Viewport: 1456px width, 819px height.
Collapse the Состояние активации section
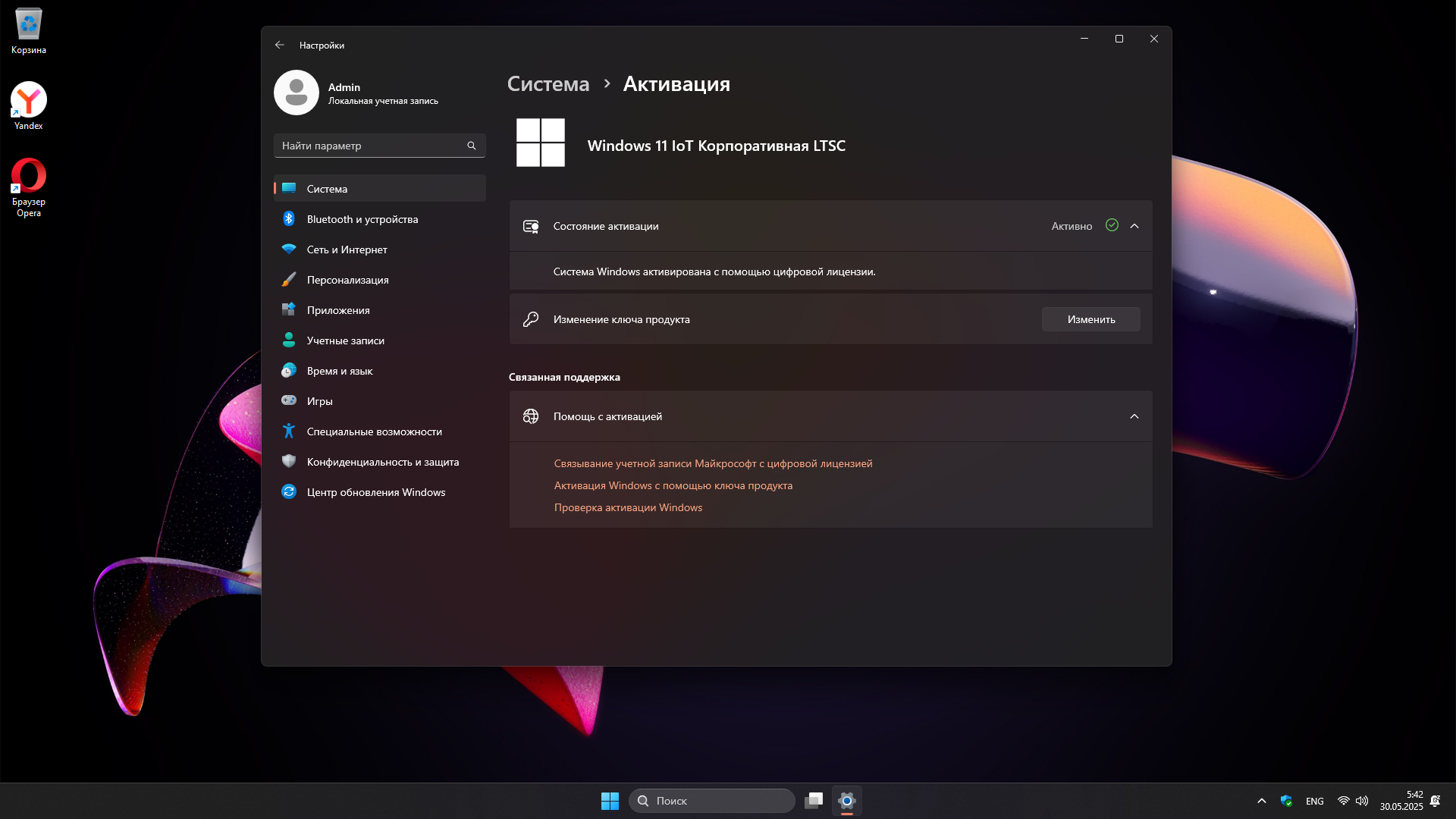pos(1134,226)
